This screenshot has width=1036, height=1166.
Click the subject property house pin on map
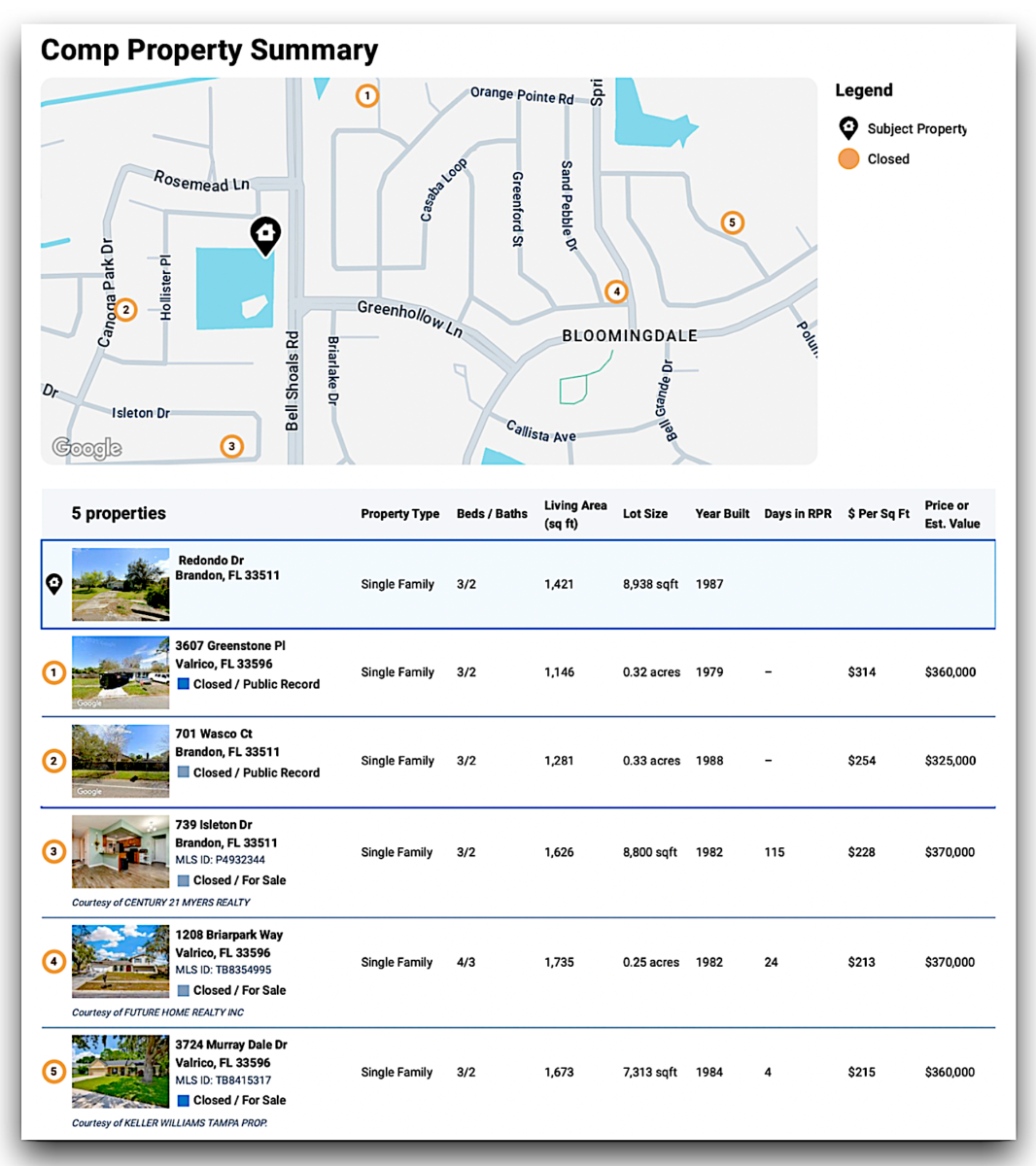point(265,235)
